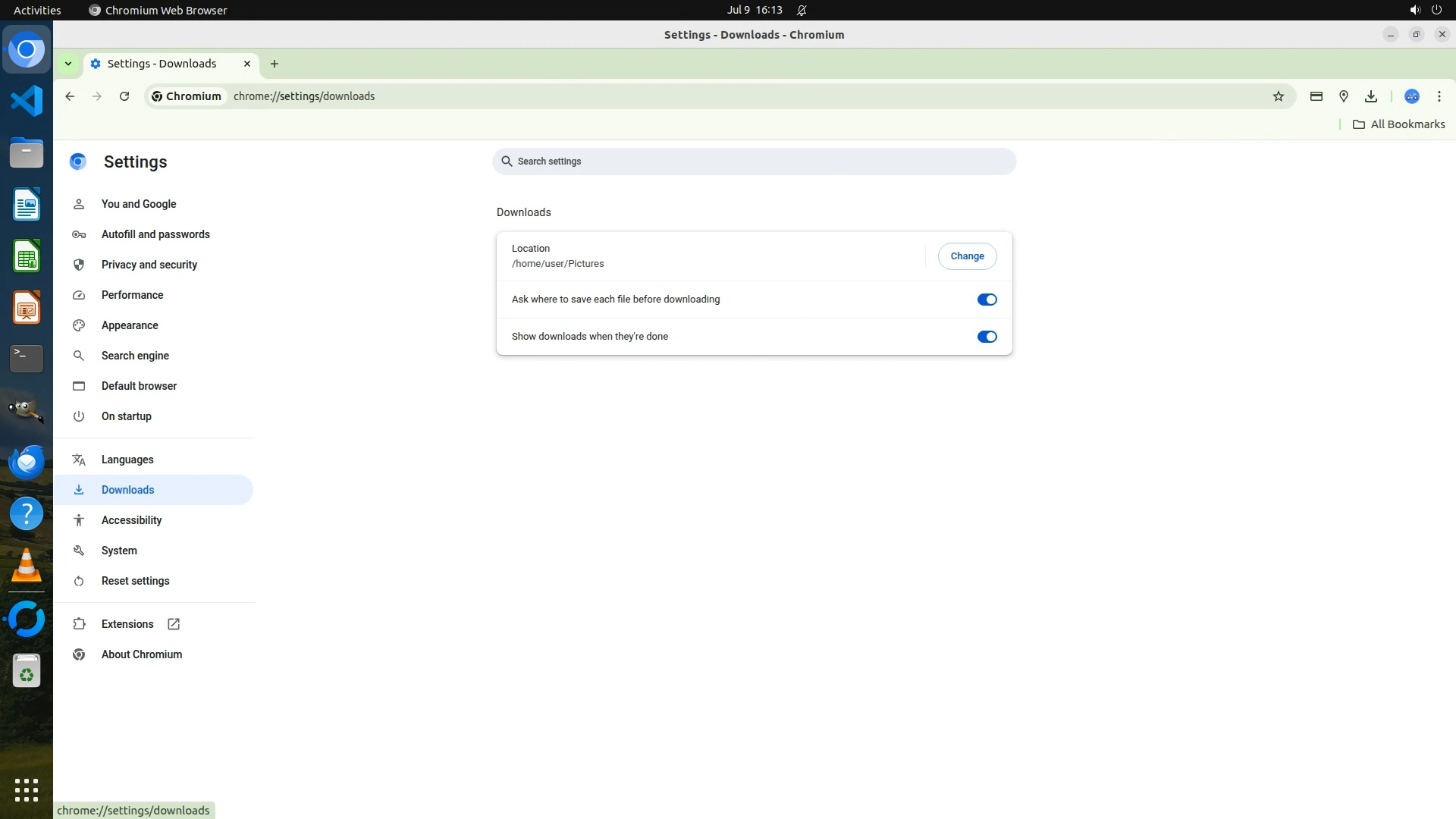Open the profile avatar menu
This screenshot has height=819, width=1456.
coord(1412,96)
